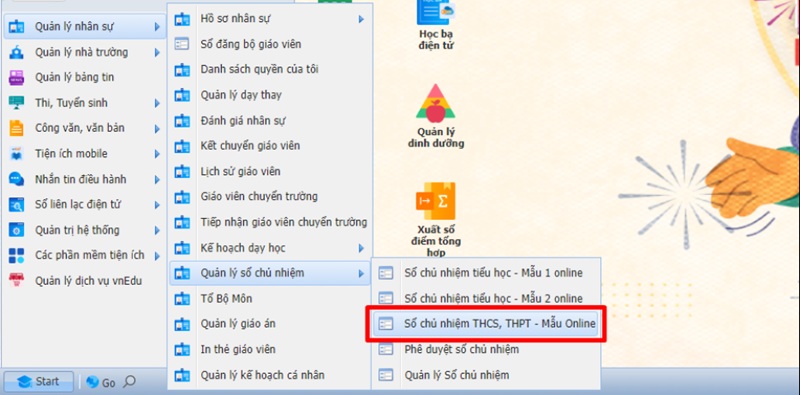Image resolution: width=800 pixels, height=395 pixels.
Task: Click the Quản lý bảng tin news icon
Action: click(16, 78)
